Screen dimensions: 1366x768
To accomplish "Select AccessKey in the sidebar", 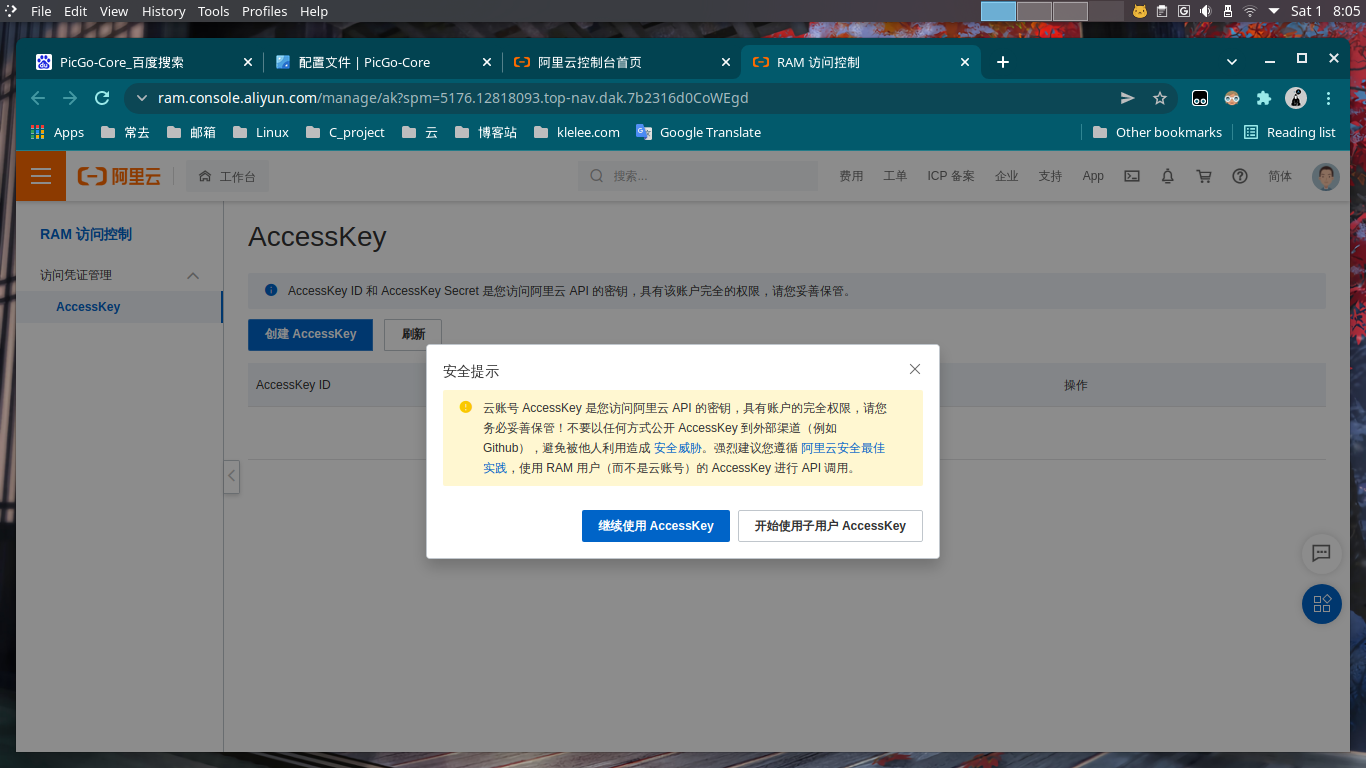I will [x=119, y=307].
